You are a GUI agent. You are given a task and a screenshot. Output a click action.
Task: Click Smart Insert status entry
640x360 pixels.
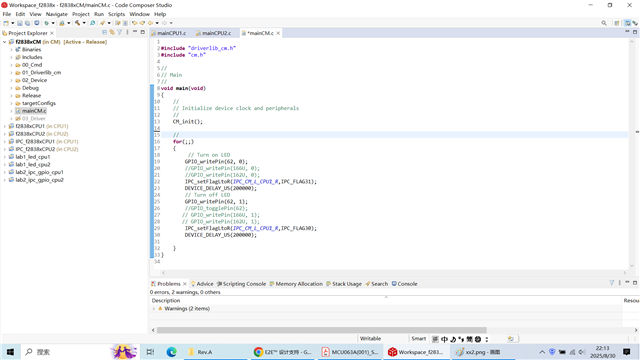click(418, 338)
